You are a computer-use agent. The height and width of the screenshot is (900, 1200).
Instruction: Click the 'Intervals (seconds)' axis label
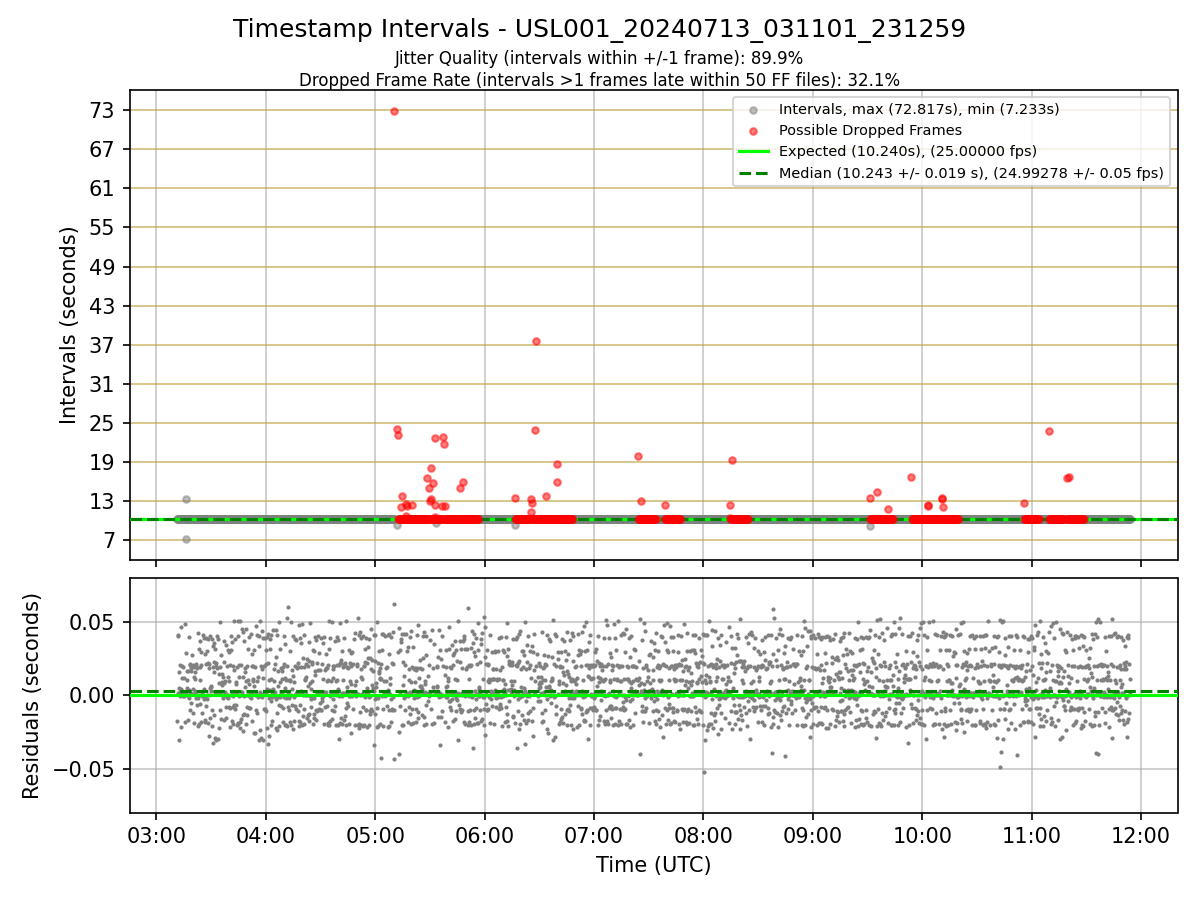click(x=68, y=325)
